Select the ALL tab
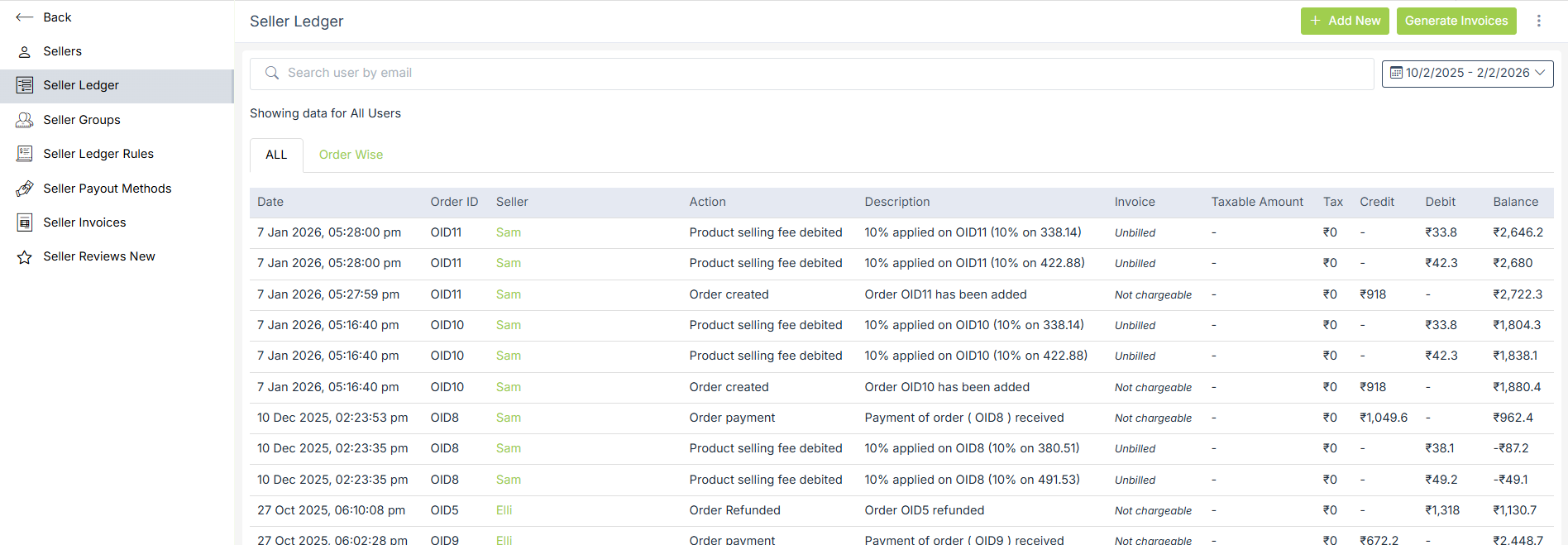 276,155
